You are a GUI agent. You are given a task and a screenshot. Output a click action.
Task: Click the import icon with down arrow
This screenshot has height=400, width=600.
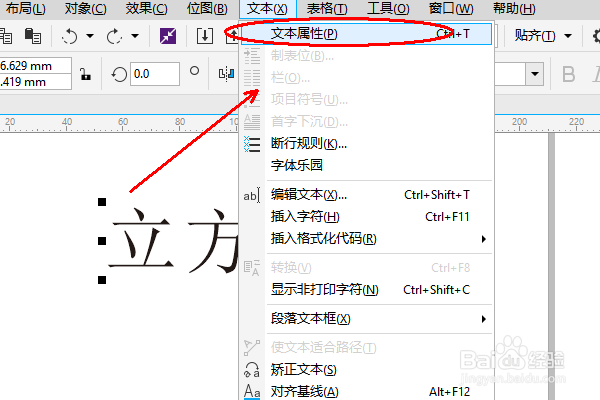[x=205, y=36]
